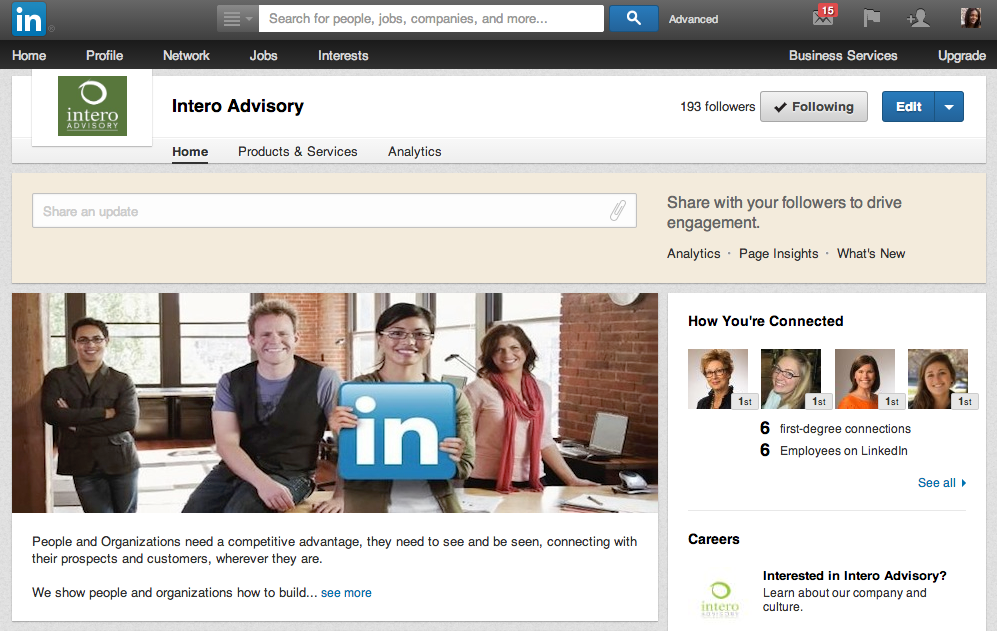Click the Intero logo in Careers section

point(720,599)
